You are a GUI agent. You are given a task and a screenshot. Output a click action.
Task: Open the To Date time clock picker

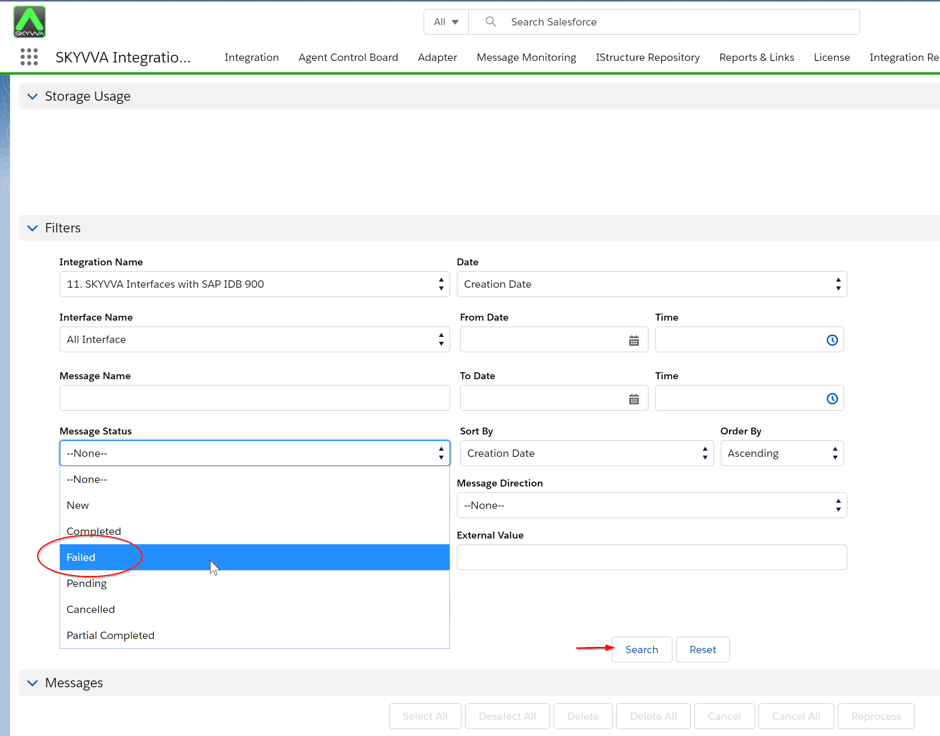coord(831,399)
